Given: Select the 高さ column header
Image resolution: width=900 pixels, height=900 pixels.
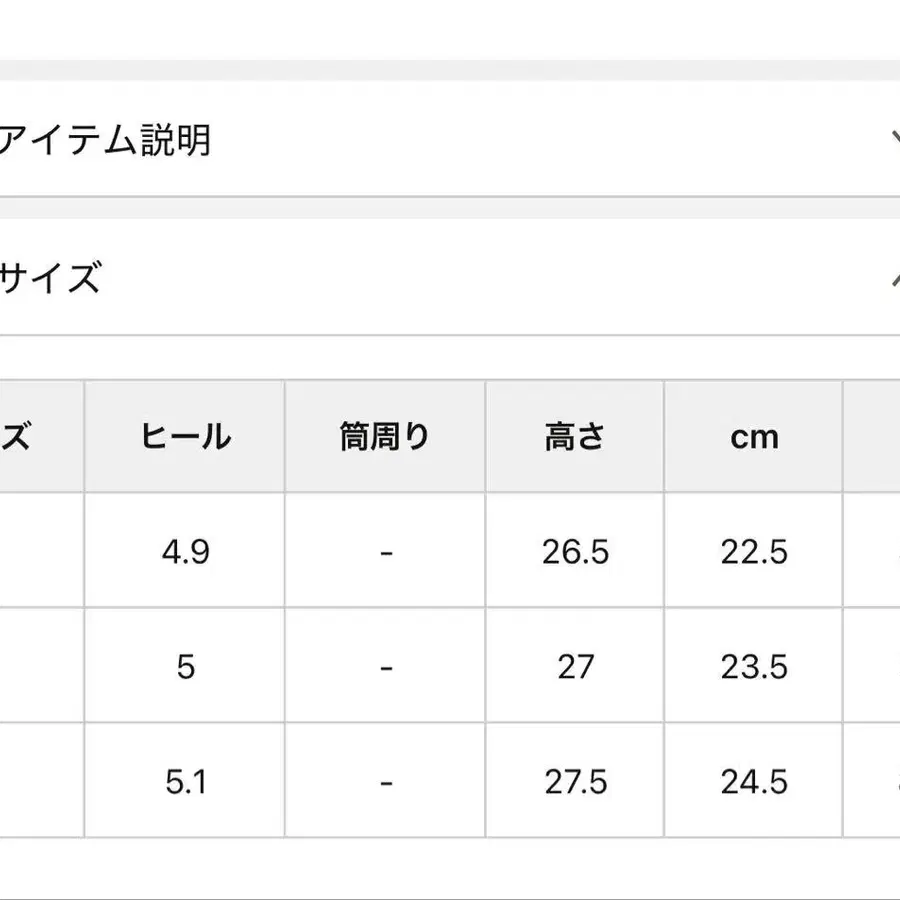Looking at the screenshot, I should (575, 437).
